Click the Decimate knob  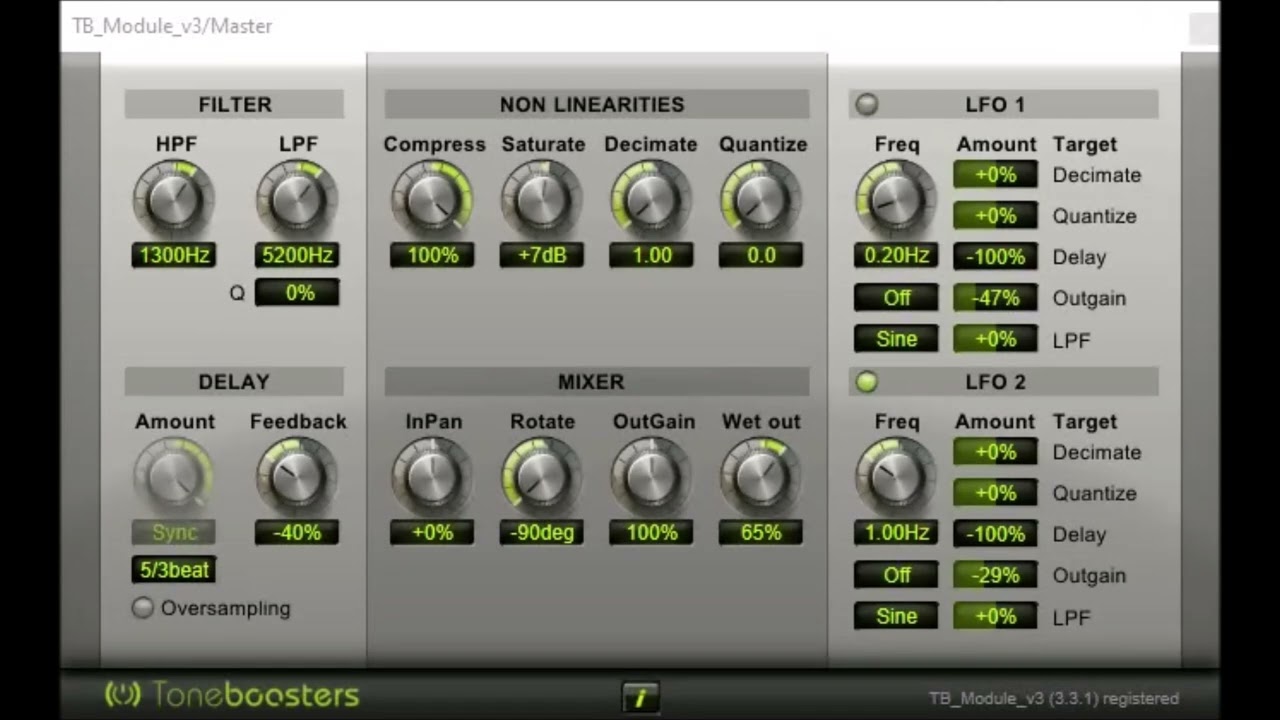click(651, 199)
